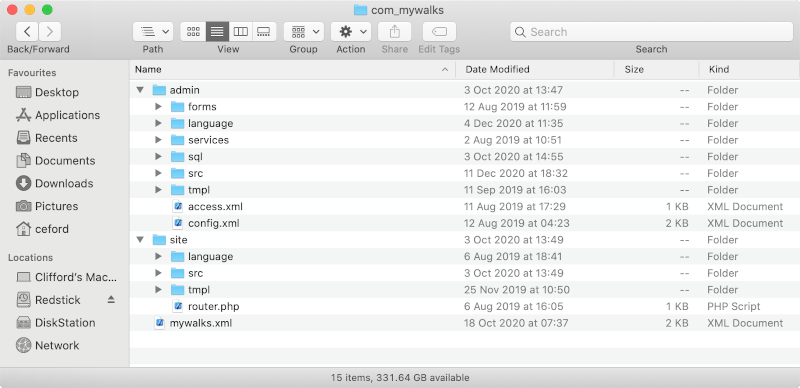Click the date 18 Oct 2020 at 07:37
Image resolution: width=800 pixels, height=388 pixels.
(x=516, y=323)
